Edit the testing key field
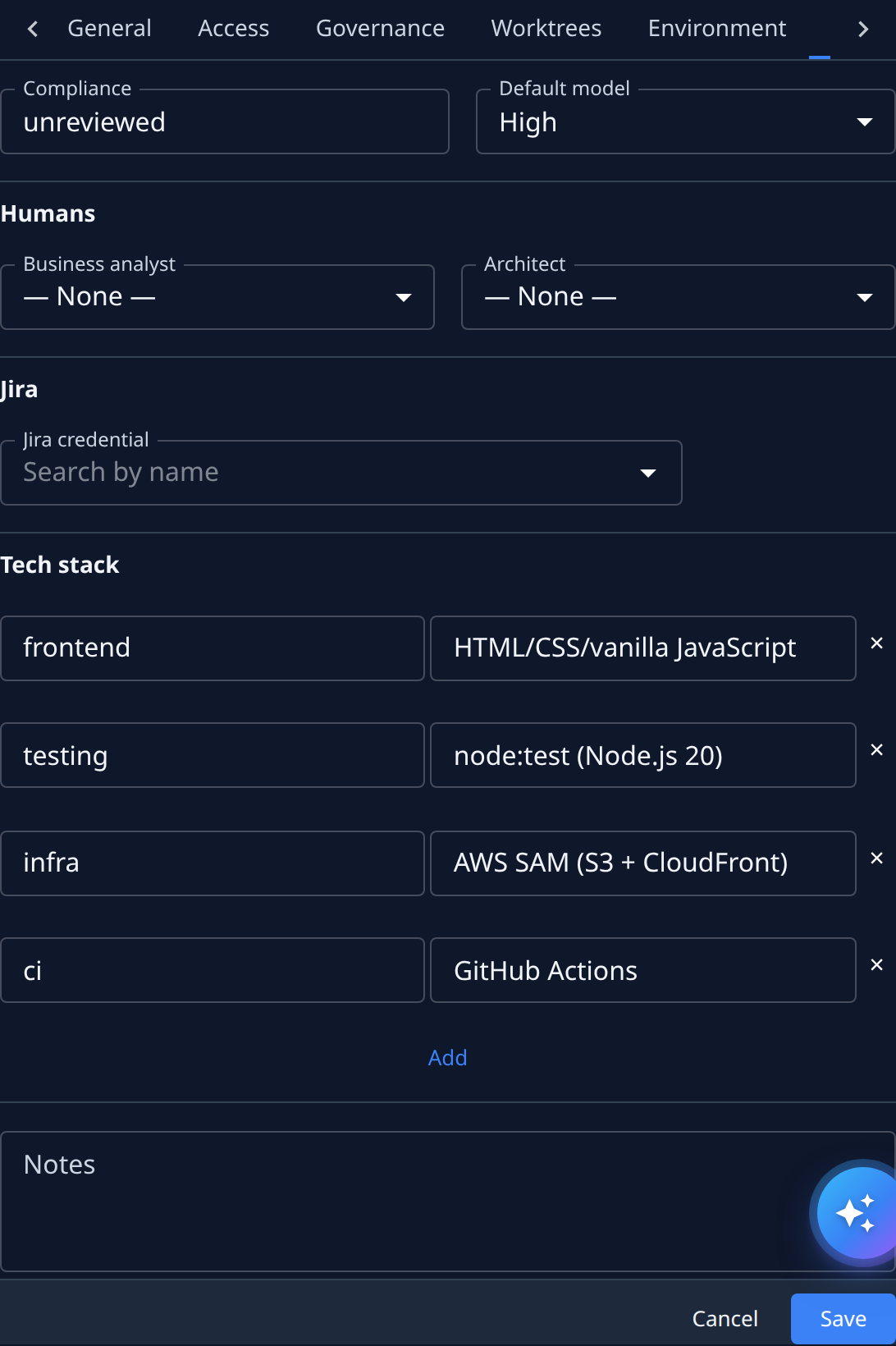The width and height of the screenshot is (896, 1346). (x=213, y=755)
